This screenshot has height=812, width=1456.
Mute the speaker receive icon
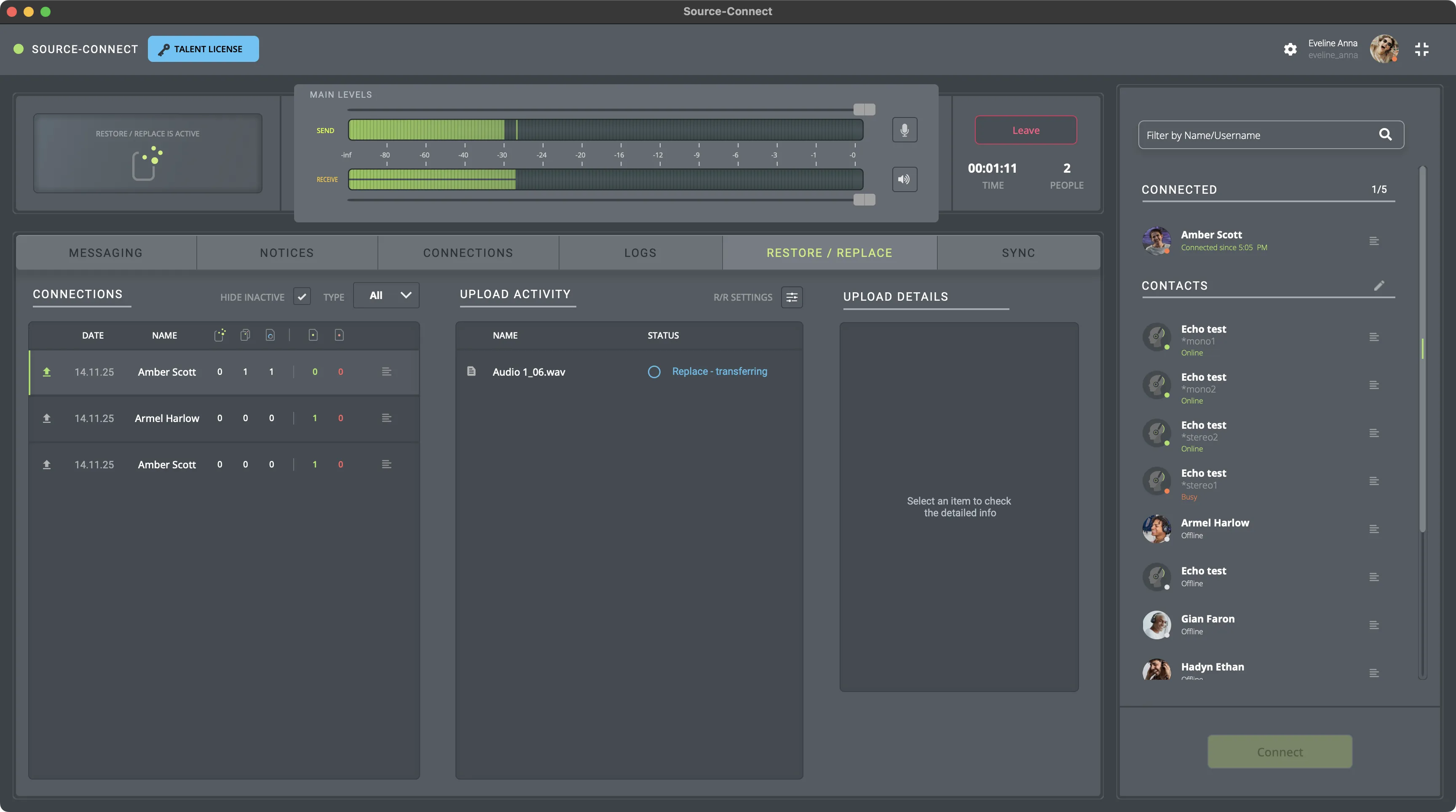[x=905, y=179]
